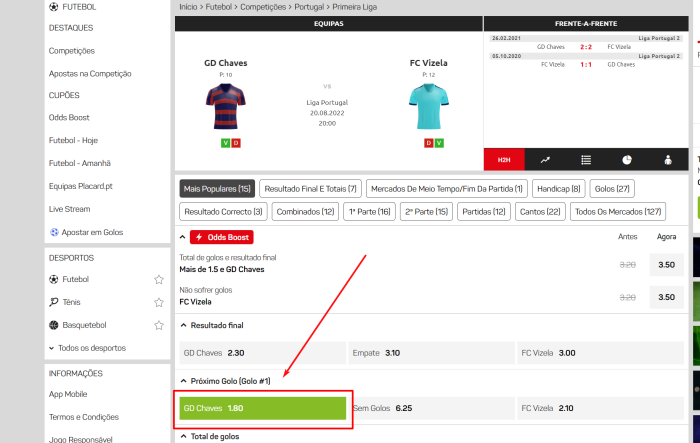Select Resultado Correcto (3) tab
Viewport: 700px width, 443px height.
coord(223,212)
